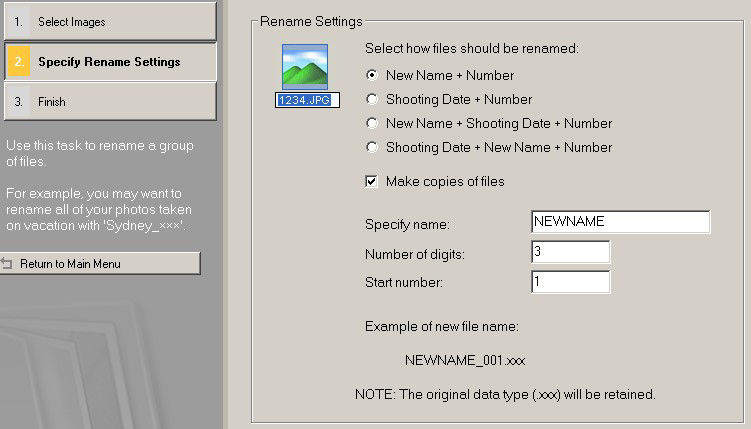Click the yellow step number 2 badge
751x429 pixels.
pyautogui.click(x=18, y=62)
